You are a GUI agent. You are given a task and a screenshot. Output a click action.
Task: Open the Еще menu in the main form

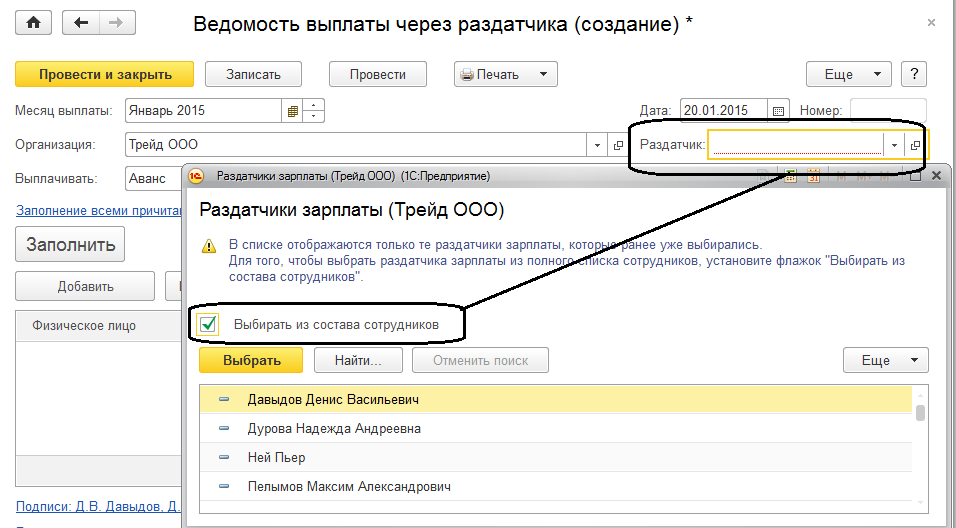(x=849, y=74)
